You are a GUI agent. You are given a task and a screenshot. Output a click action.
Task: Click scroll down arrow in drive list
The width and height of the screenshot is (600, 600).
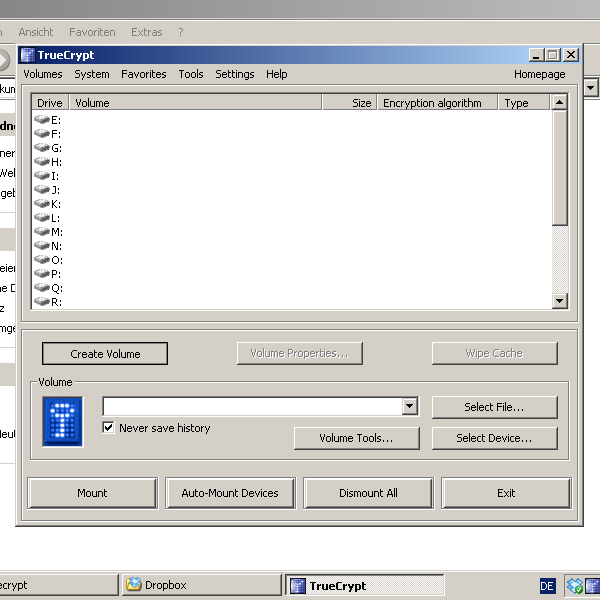[x=559, y=300]
